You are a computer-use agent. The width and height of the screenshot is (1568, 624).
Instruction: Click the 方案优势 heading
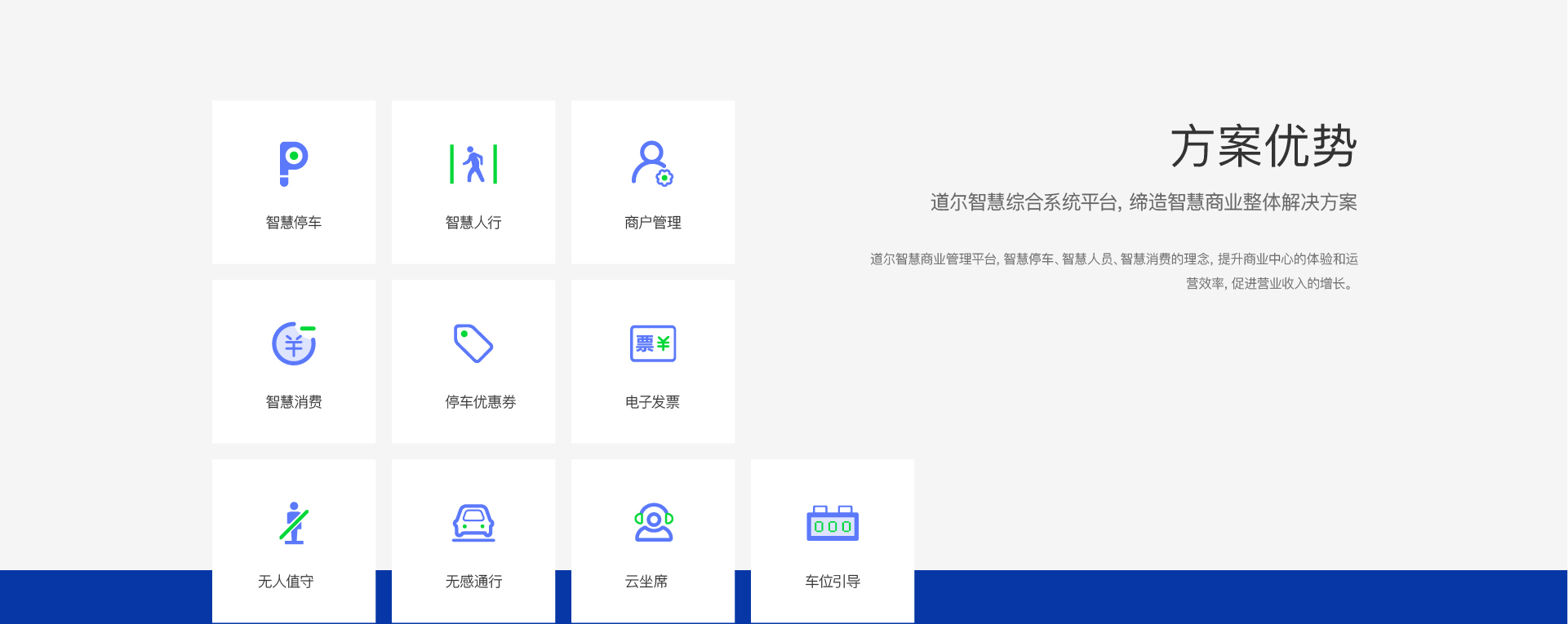1264,147
